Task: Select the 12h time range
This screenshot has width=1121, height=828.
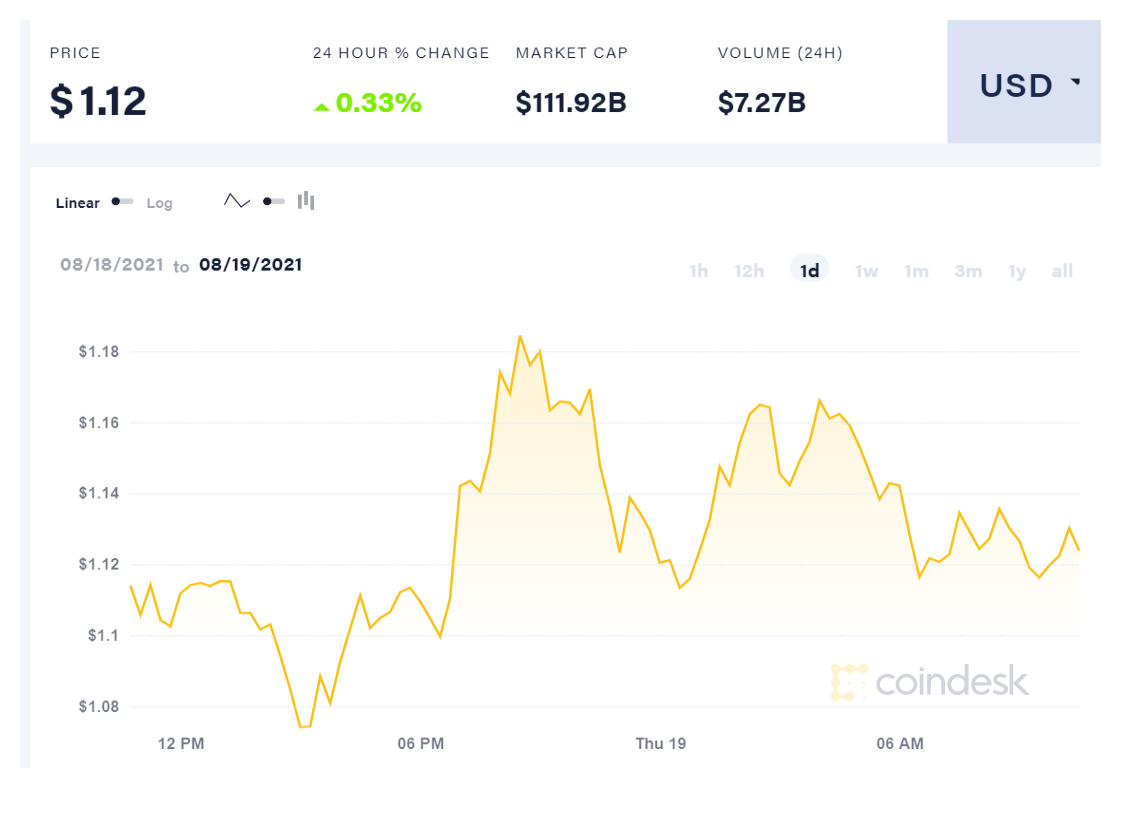Action: click(749, 271)
